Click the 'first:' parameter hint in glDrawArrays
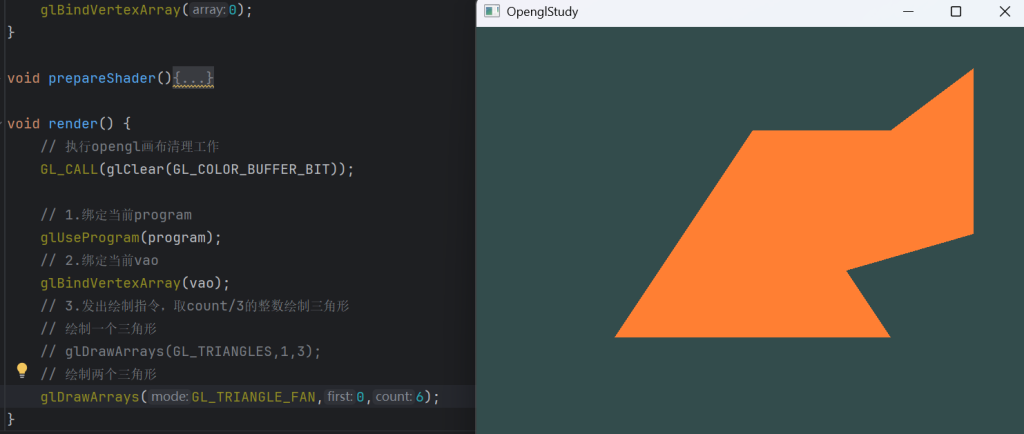Screen dimensions: 1024x434 (340, 397)
